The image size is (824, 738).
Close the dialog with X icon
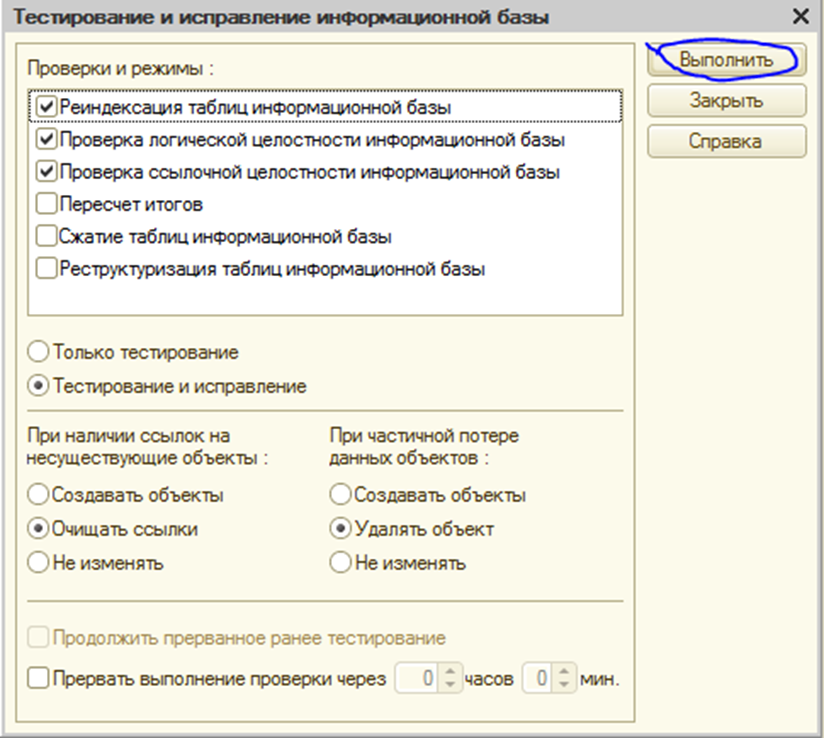[799, 16]
